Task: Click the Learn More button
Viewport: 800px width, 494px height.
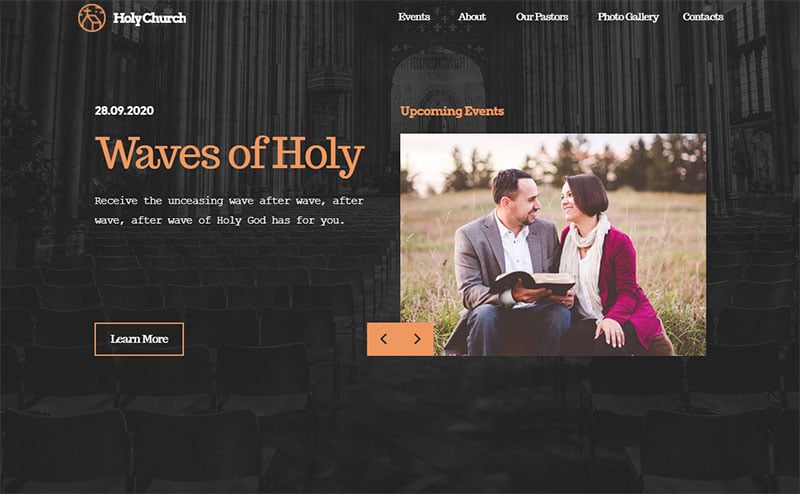Action: (139, 339)
